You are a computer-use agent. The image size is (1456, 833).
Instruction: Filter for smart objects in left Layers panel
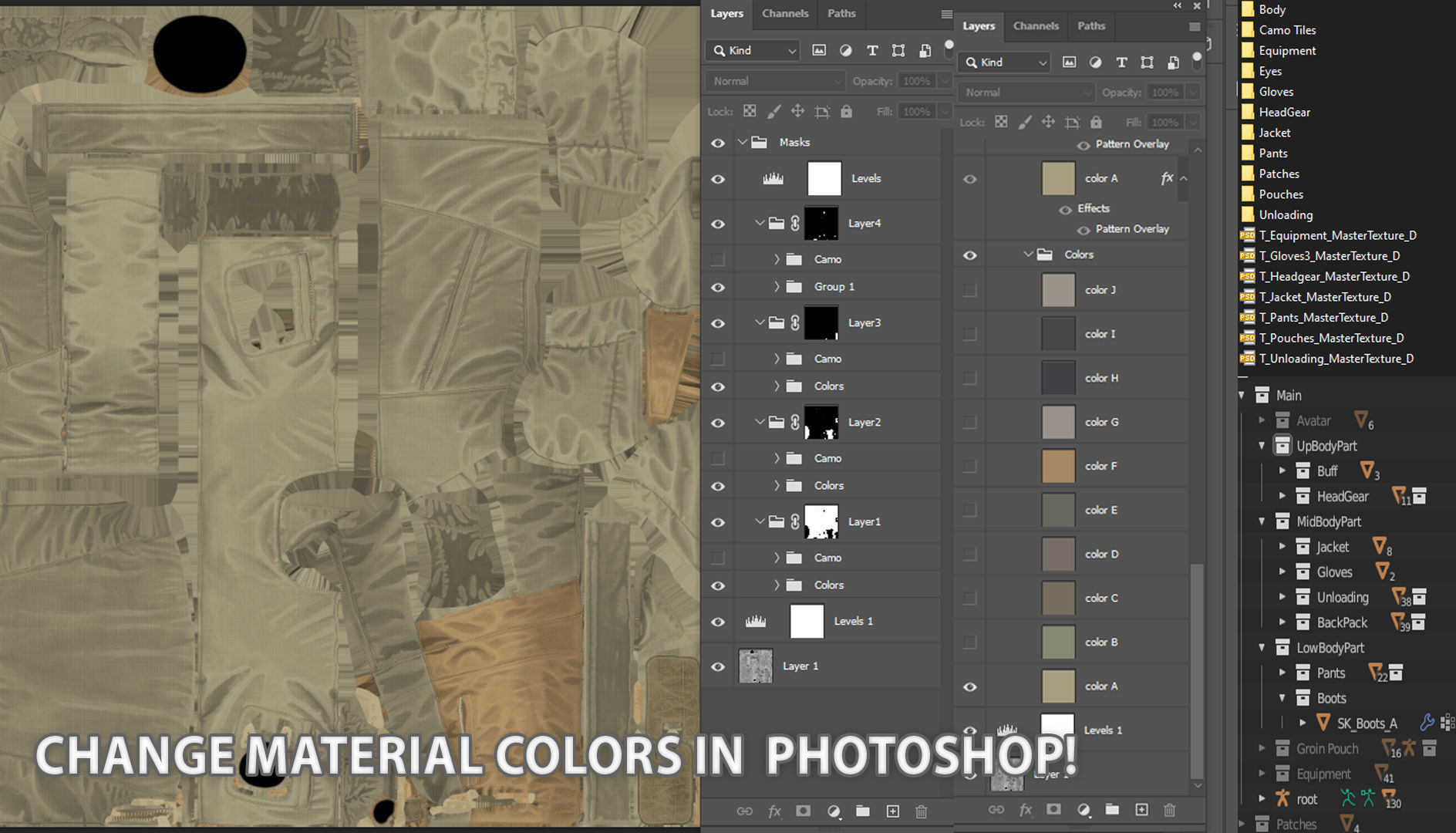click(x=925, y=50)
